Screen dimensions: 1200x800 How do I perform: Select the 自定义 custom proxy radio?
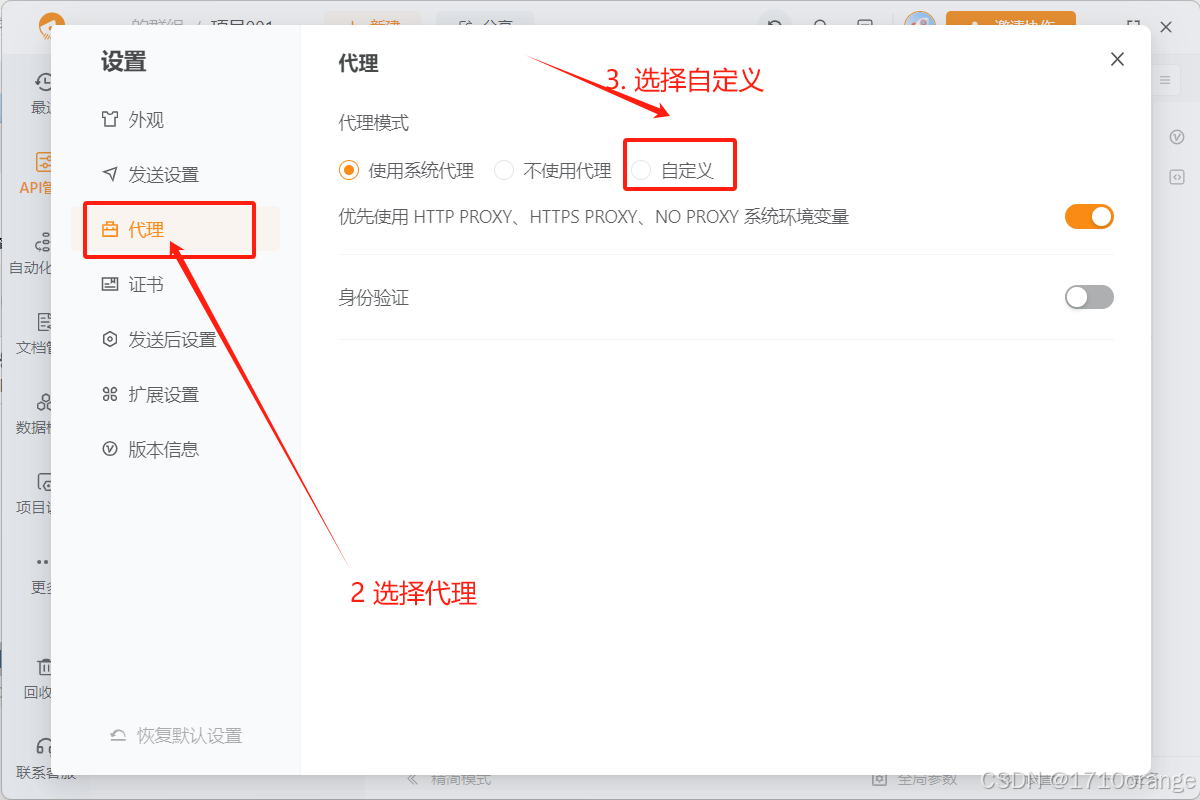click(673, 171)
